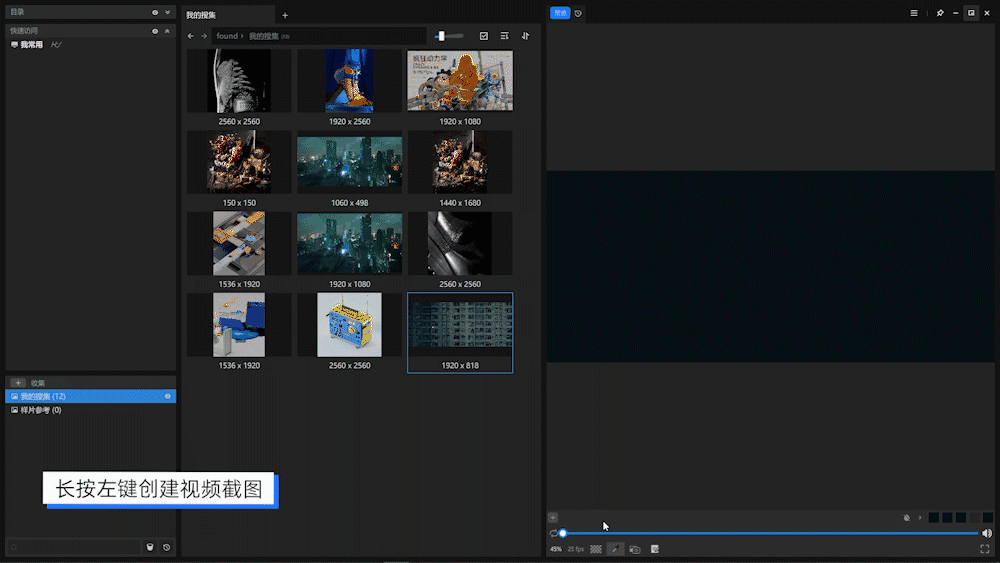Open the history clock tab in preview
This screenshot has width=1000, height=563.
pyautogui.click(x=578, y=13)
